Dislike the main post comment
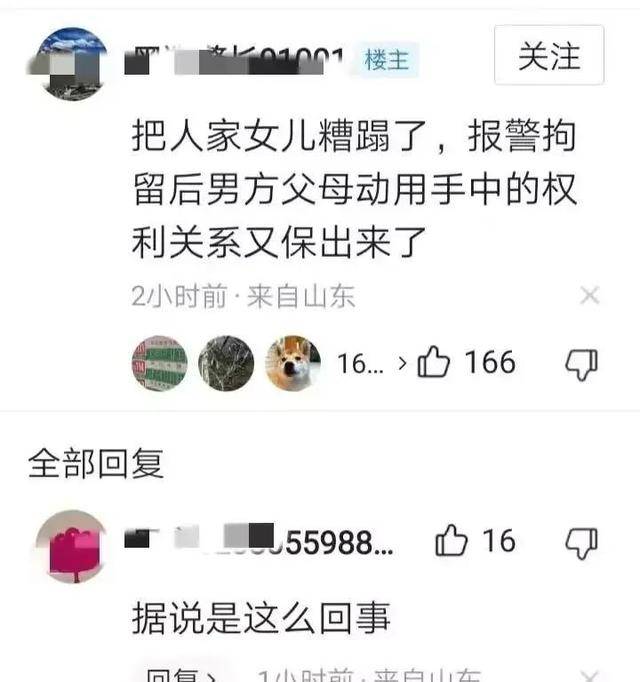Image resolution: width=640 pixels, height=682 pixels. (x=582, y=364)
